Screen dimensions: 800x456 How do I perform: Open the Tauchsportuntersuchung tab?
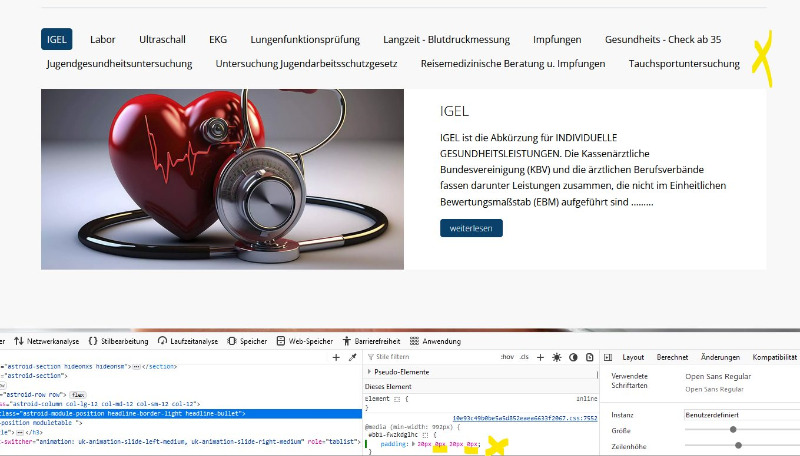684,64
